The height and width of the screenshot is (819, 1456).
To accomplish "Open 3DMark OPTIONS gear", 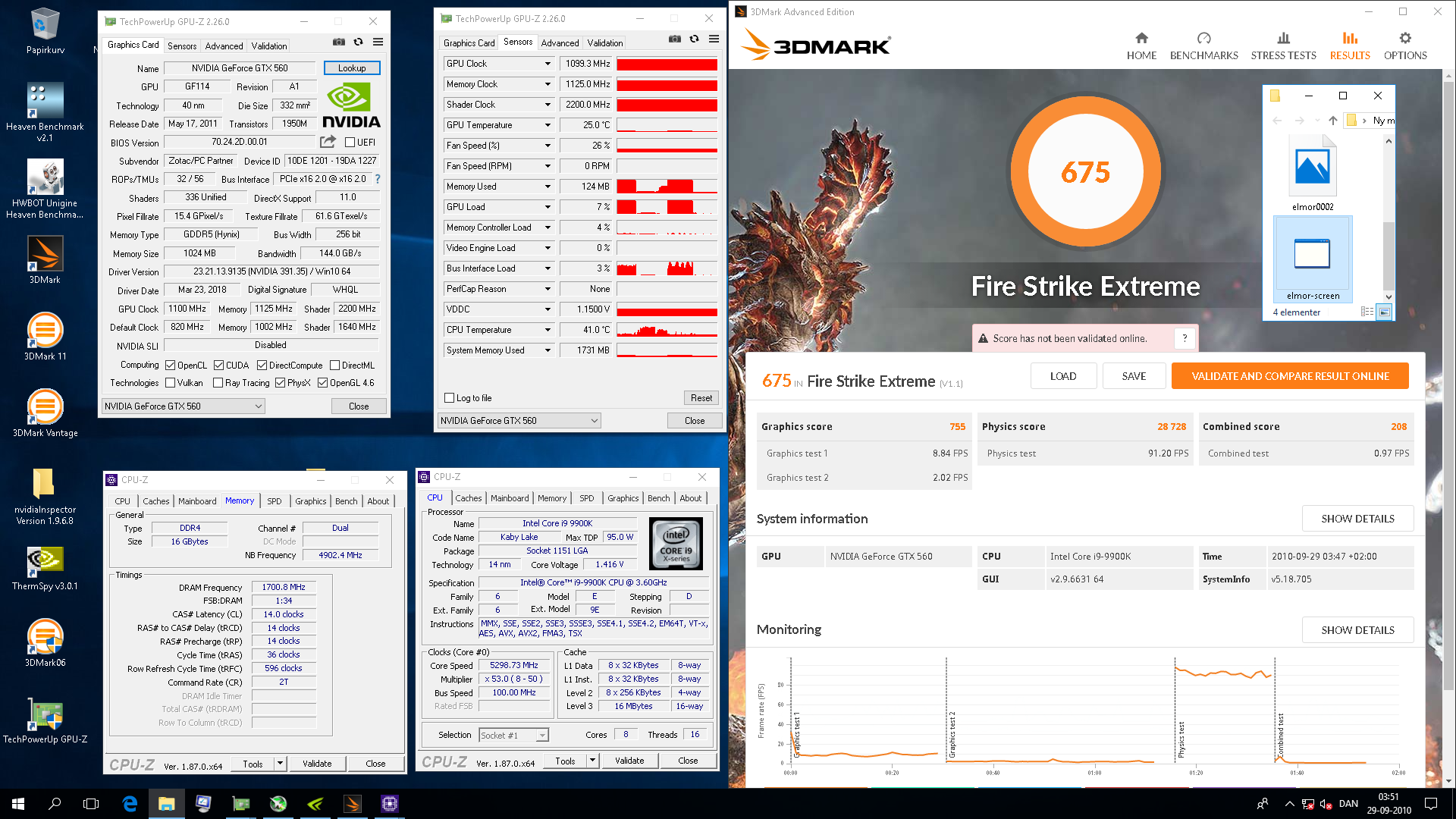I will 1405,46.
